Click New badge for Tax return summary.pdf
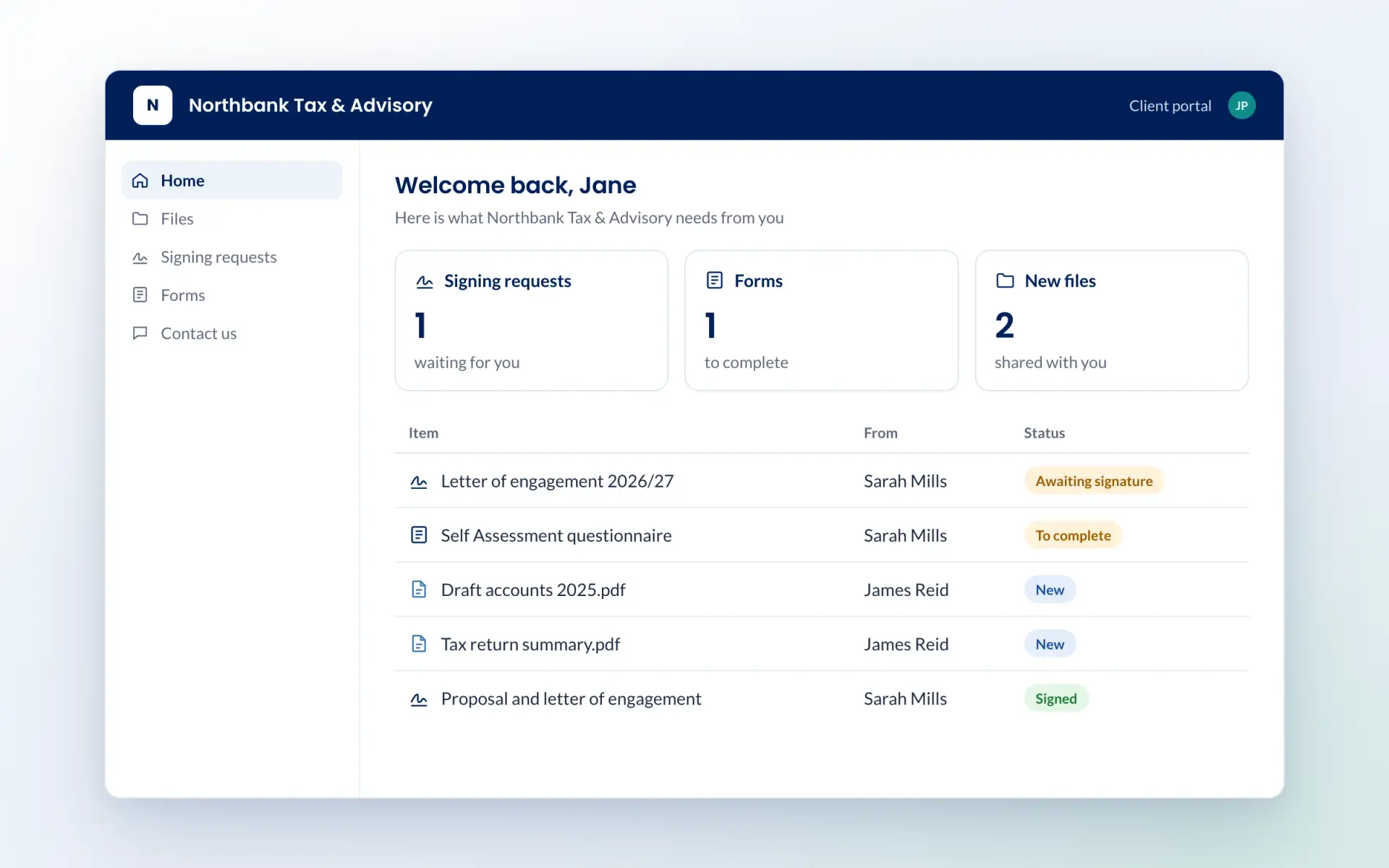 pyautogui.click(x=1050, y=644)
